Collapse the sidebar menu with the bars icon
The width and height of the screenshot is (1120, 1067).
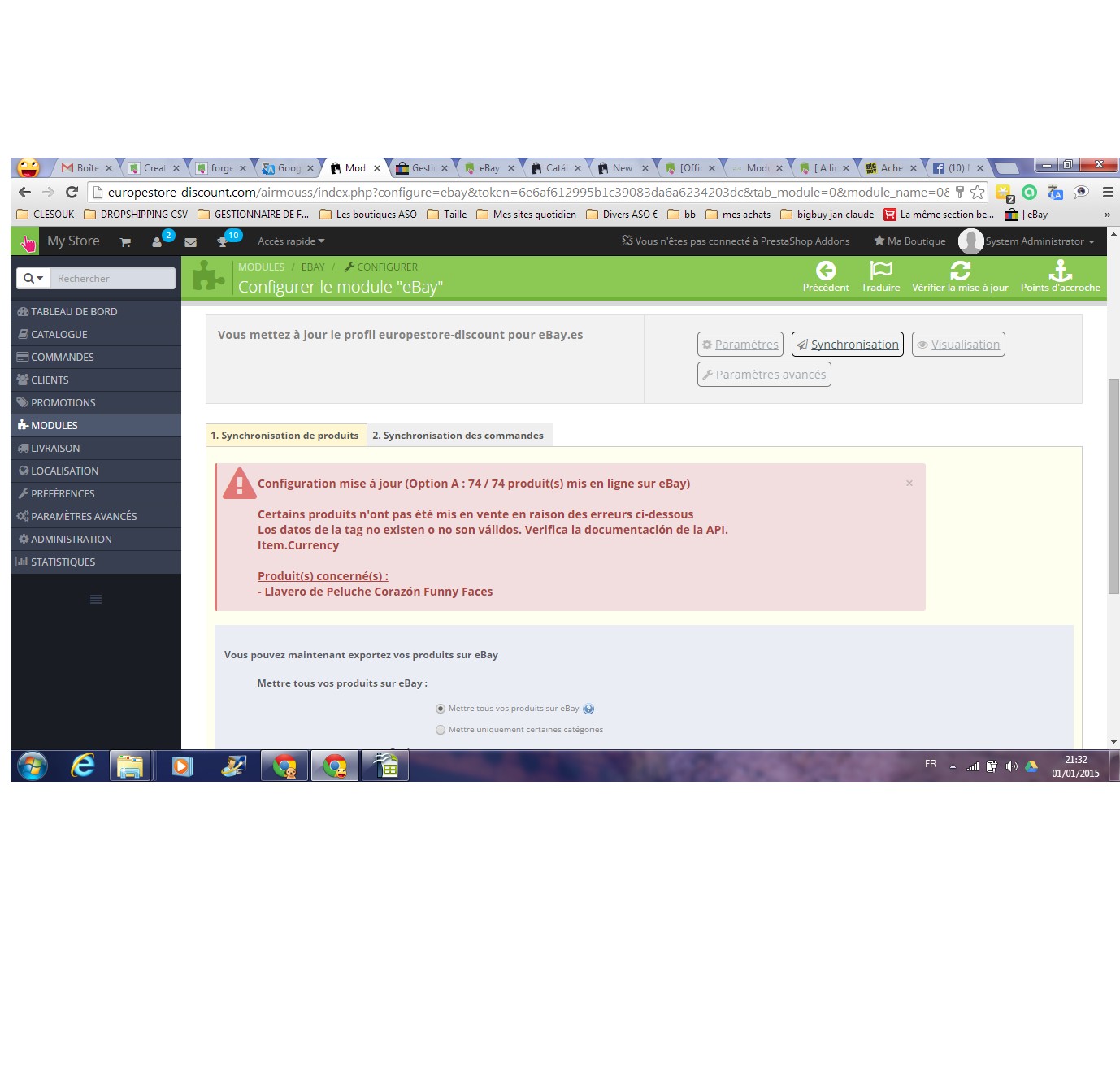point(96,600)
